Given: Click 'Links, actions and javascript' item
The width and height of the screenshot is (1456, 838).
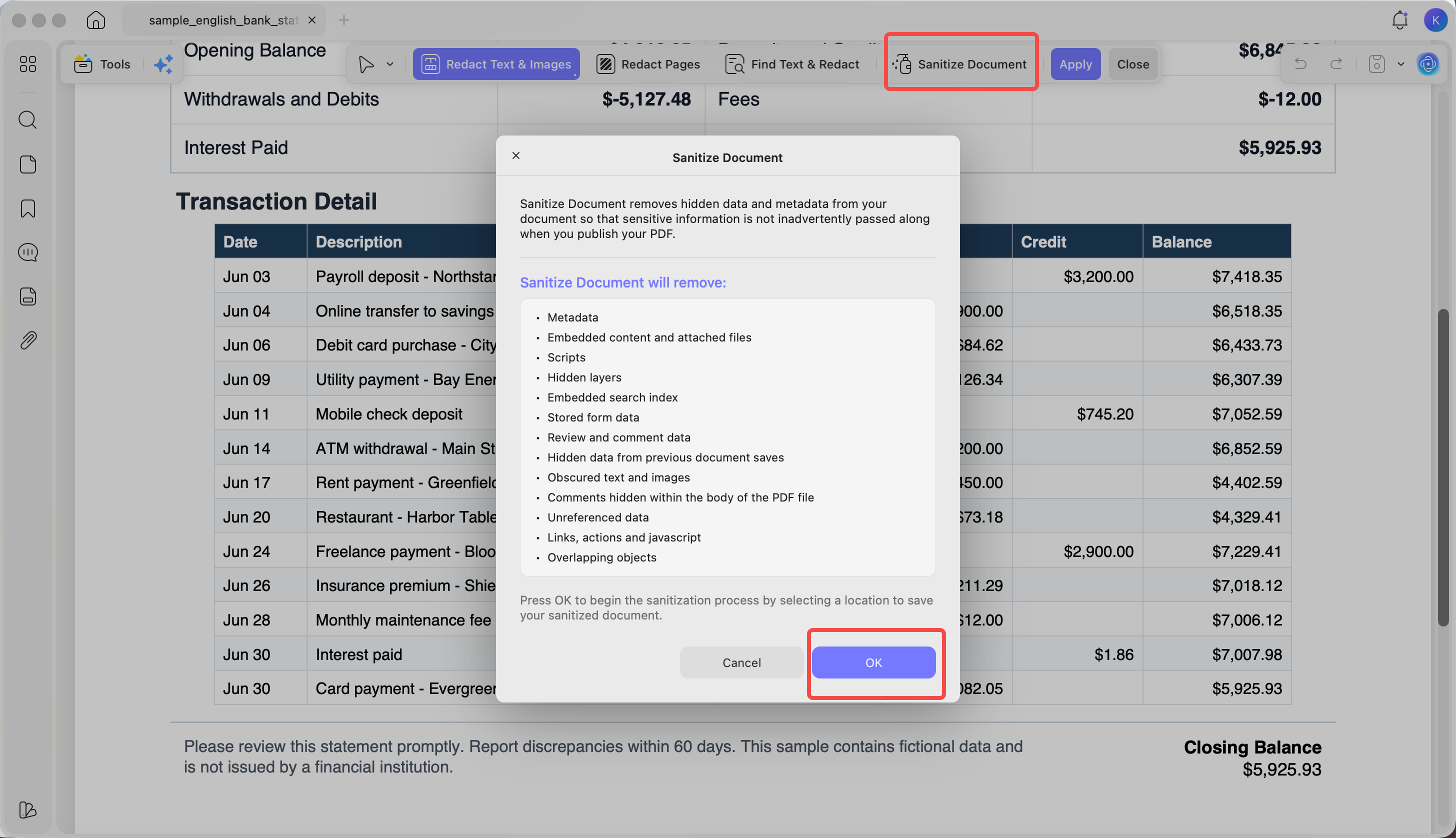Looking at the screenshot, I should (624, 537).
